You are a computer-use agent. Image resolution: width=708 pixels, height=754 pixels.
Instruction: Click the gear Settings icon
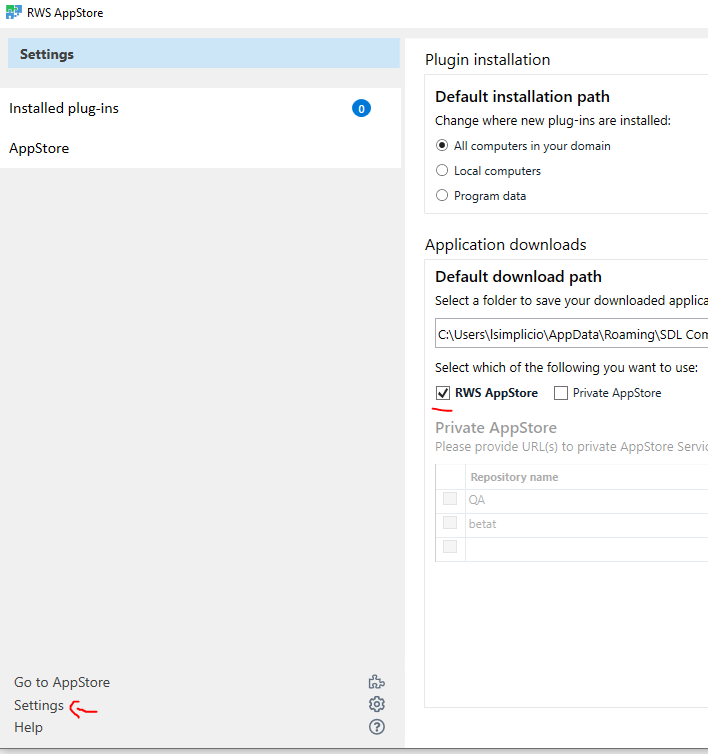[x=377, y=704]
